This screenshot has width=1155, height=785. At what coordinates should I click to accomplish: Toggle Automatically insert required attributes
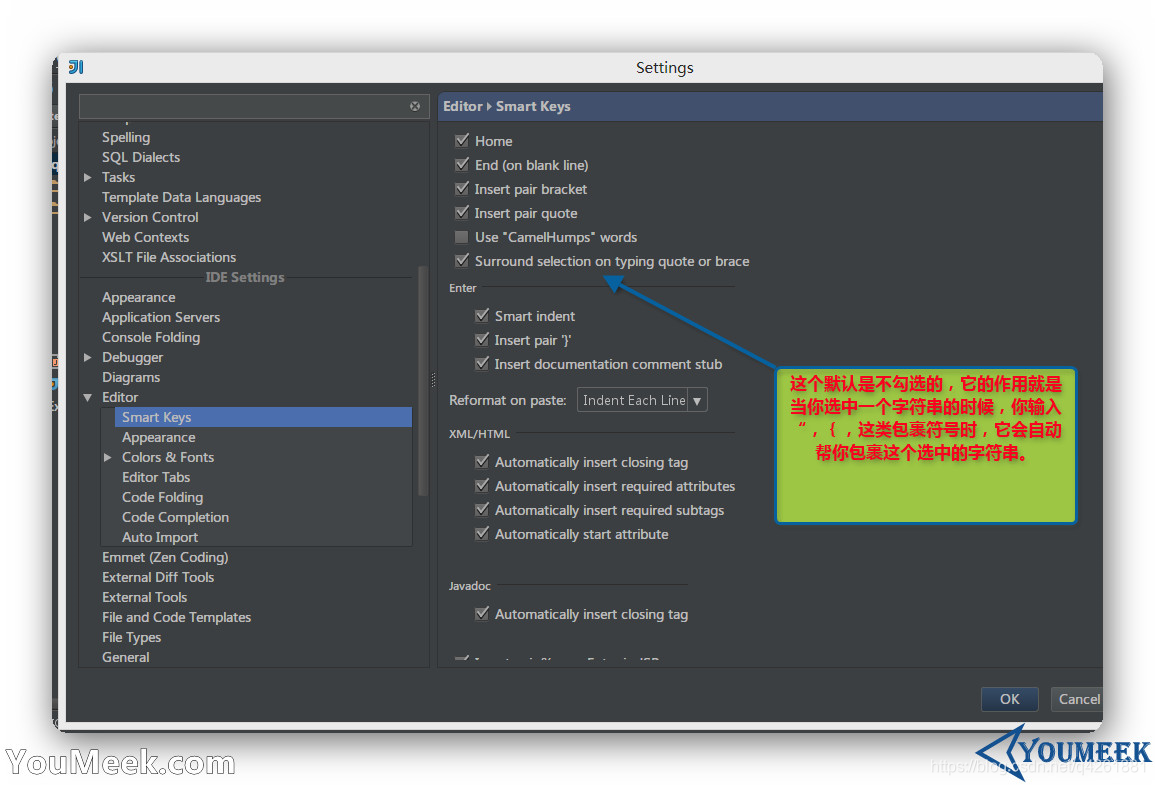click(482, 485)
